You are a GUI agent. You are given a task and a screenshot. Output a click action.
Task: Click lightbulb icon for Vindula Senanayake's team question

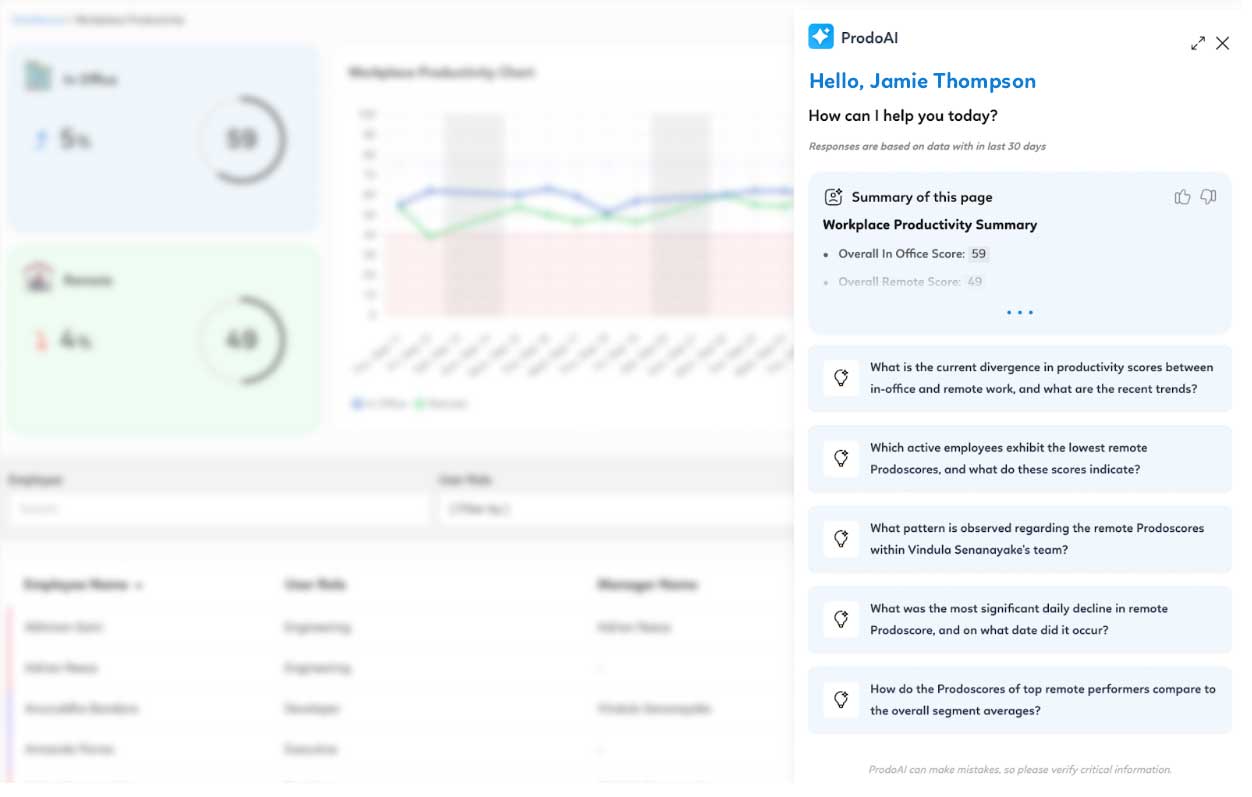click(x=841, y=539)
